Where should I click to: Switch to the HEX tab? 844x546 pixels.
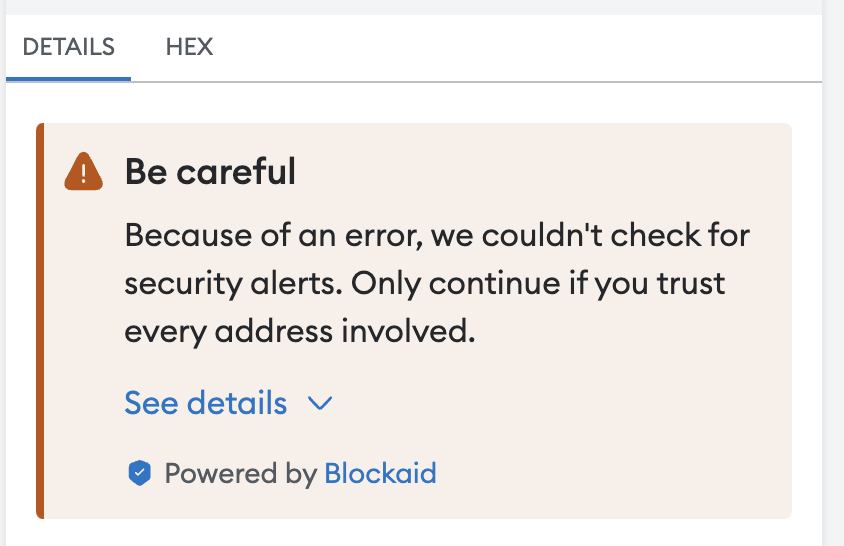click(189, 47)
